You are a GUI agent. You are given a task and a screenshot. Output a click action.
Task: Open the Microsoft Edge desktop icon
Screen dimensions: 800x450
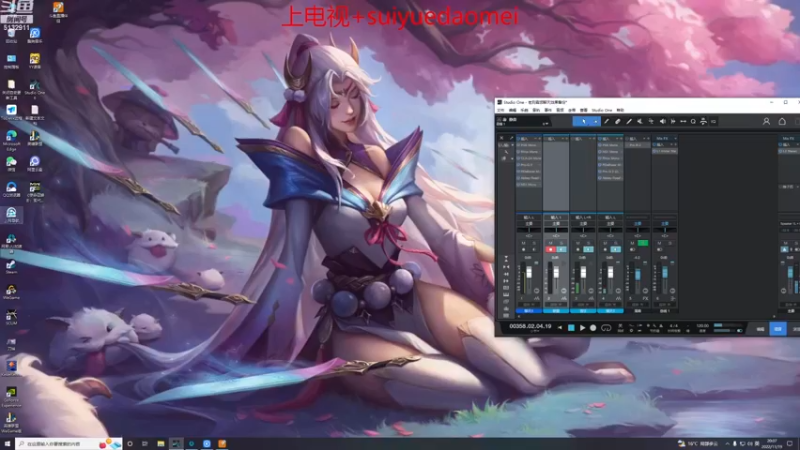pyautogui.click(x=11, y=140)
